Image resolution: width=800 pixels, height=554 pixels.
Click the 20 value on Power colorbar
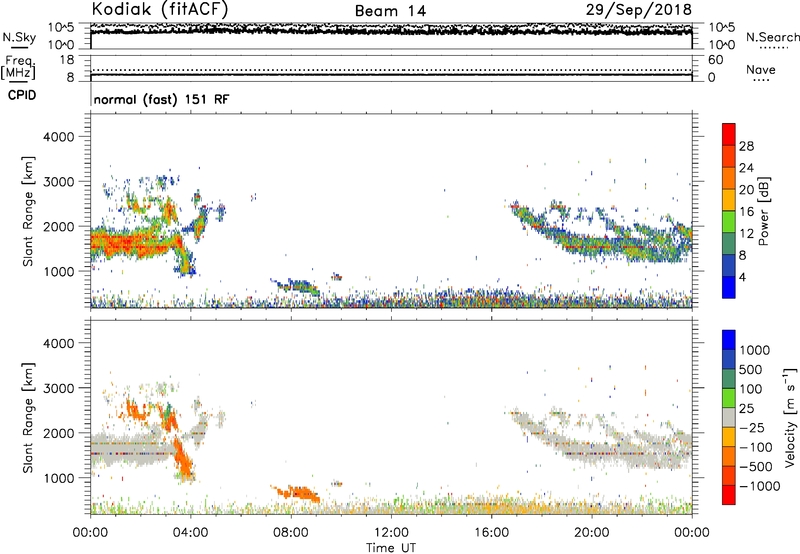pyautogui.click(x=746, y=190)
